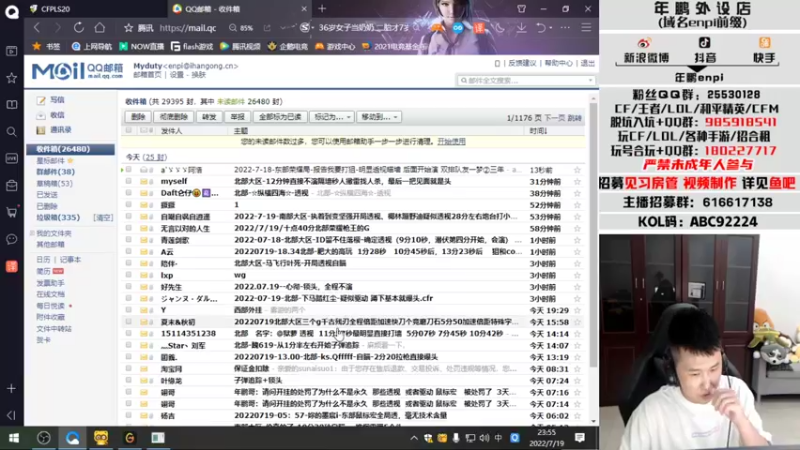Viewport: 800px width, 450px height.
Task: Click 清空 link beside 垃圾箱
Action: pos(103,218)
